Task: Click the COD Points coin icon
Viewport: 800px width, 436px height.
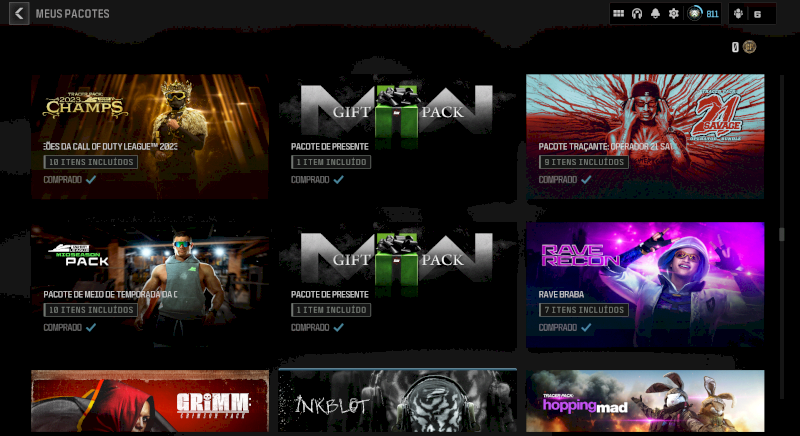Action: tap(749, 47)
